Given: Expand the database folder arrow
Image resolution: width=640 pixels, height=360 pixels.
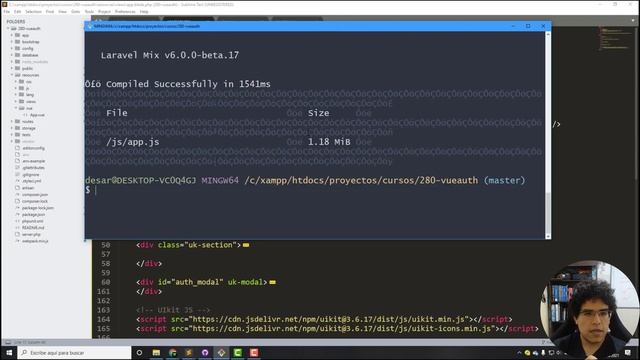Looking at the screenshot, I should 12,55.
